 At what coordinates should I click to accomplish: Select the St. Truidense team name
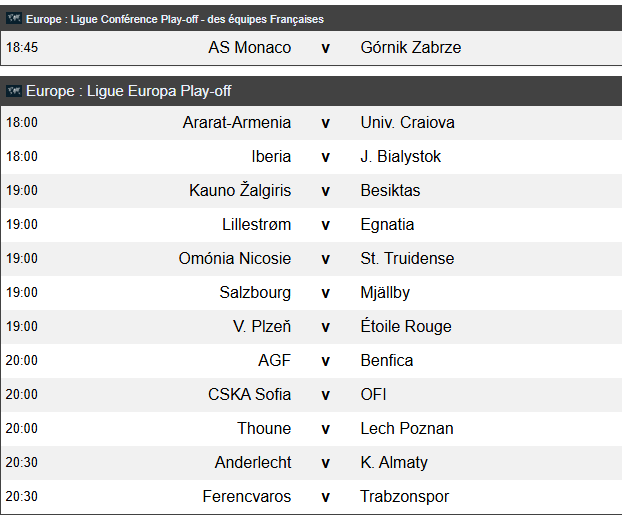(407, 258)
